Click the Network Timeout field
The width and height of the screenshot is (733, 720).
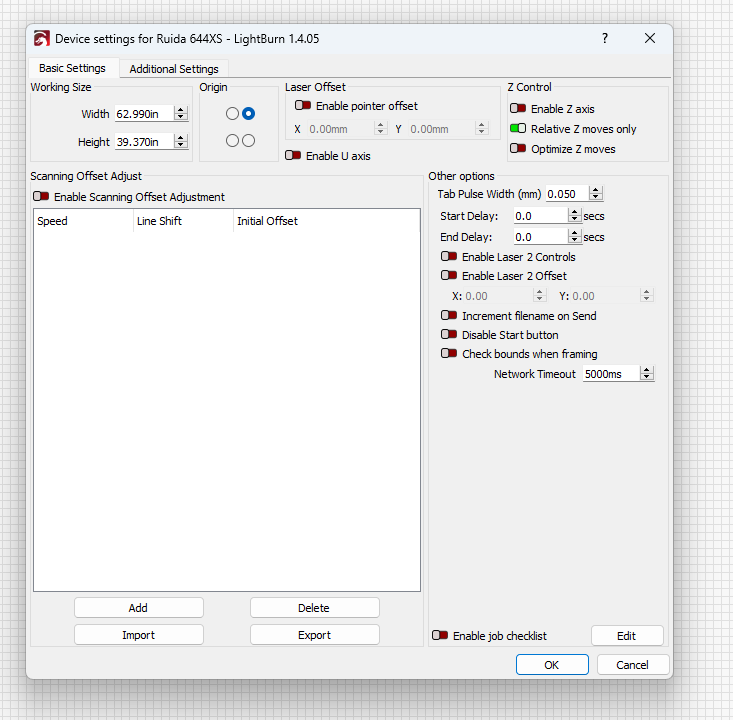point(611,374)
